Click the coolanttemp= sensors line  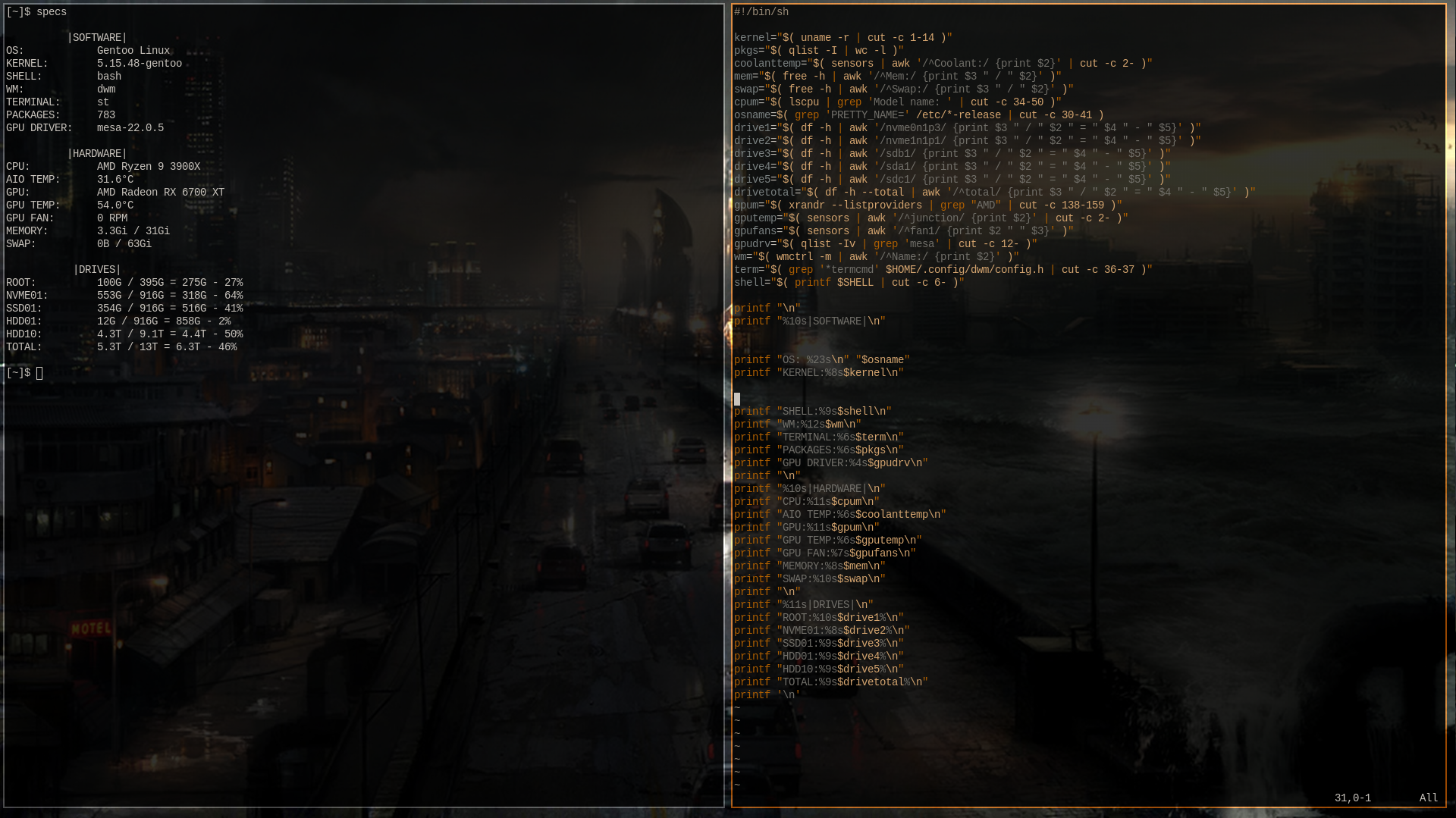(x=943, y=64)
